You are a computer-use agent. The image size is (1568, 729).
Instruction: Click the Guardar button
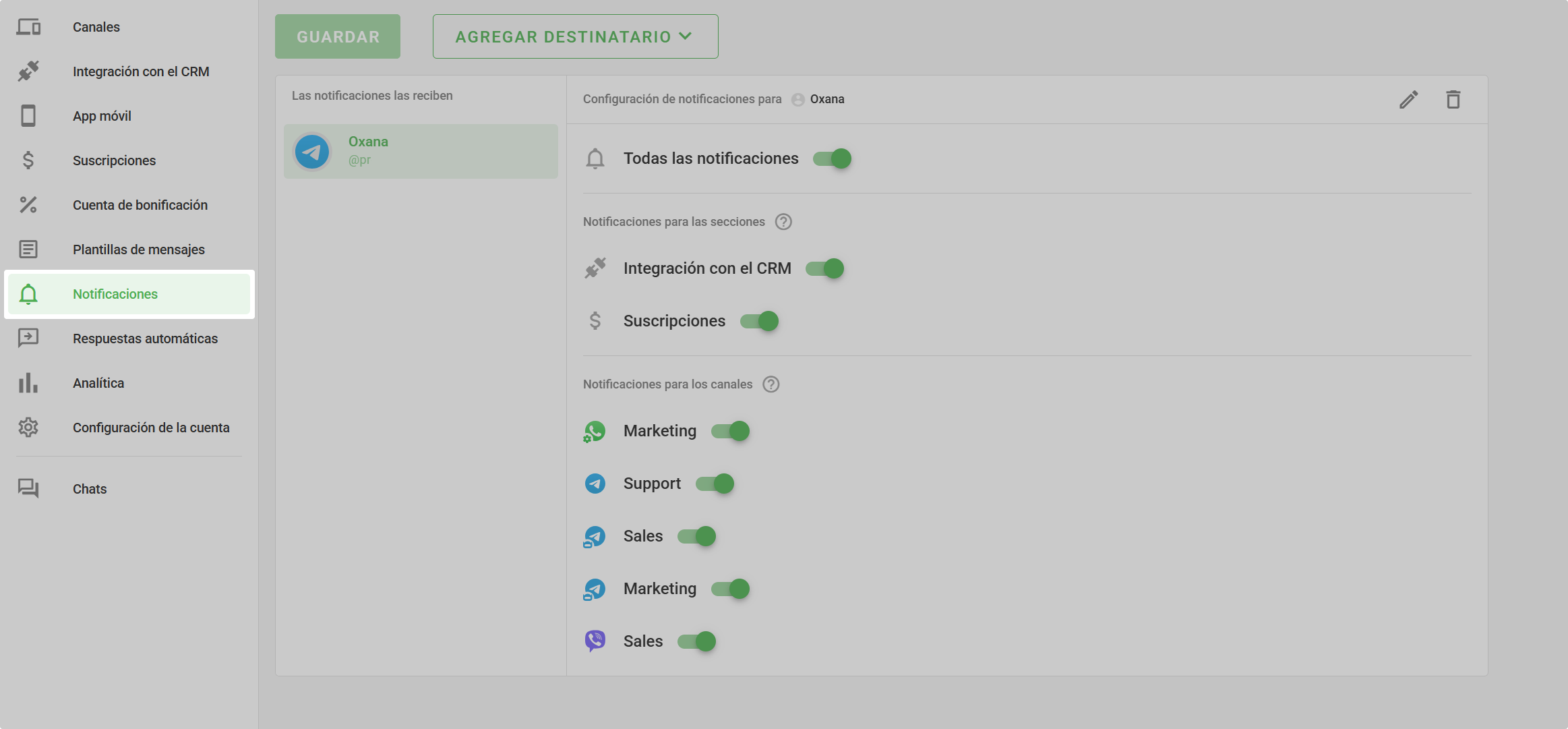click(338, 36)
